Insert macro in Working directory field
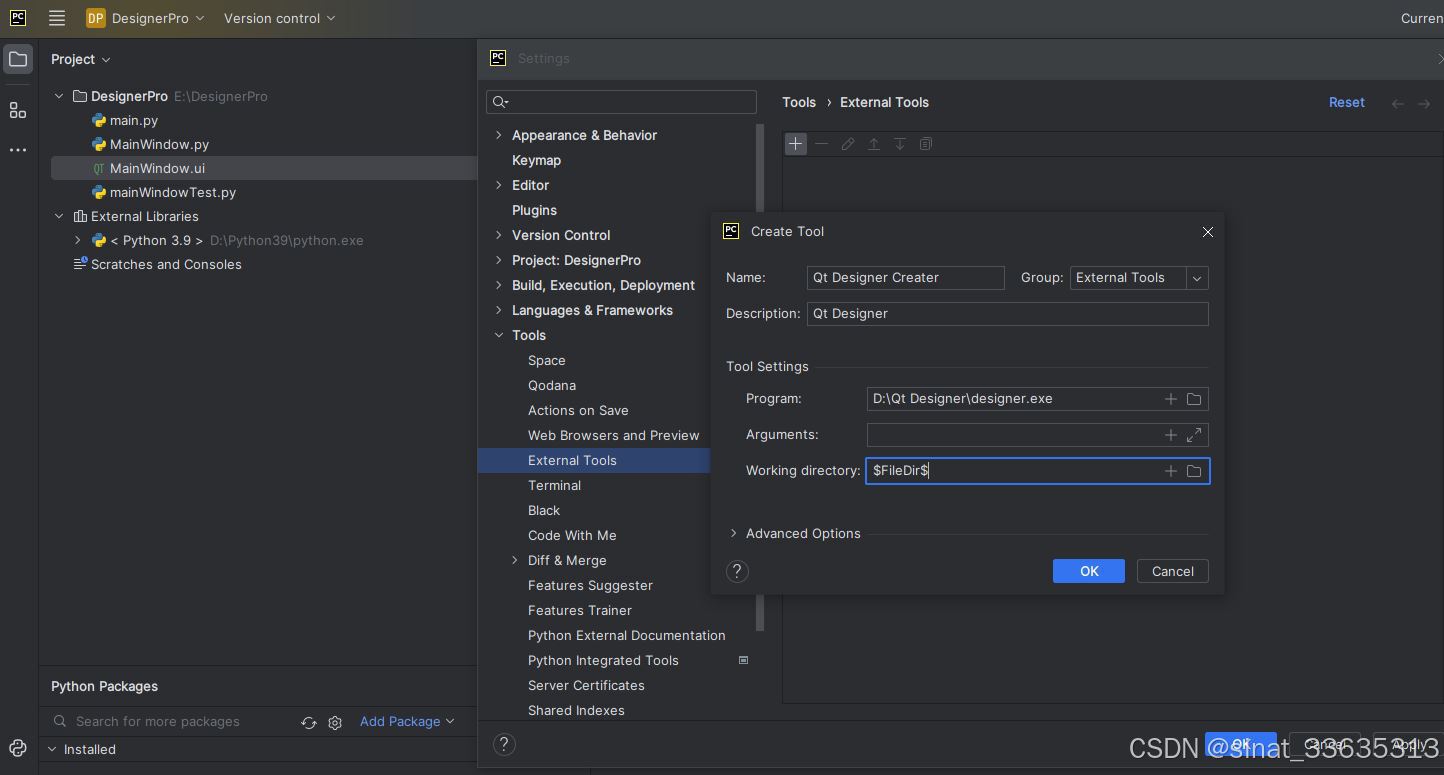Screen dimensions: 1444x775 pos(1170,471)
